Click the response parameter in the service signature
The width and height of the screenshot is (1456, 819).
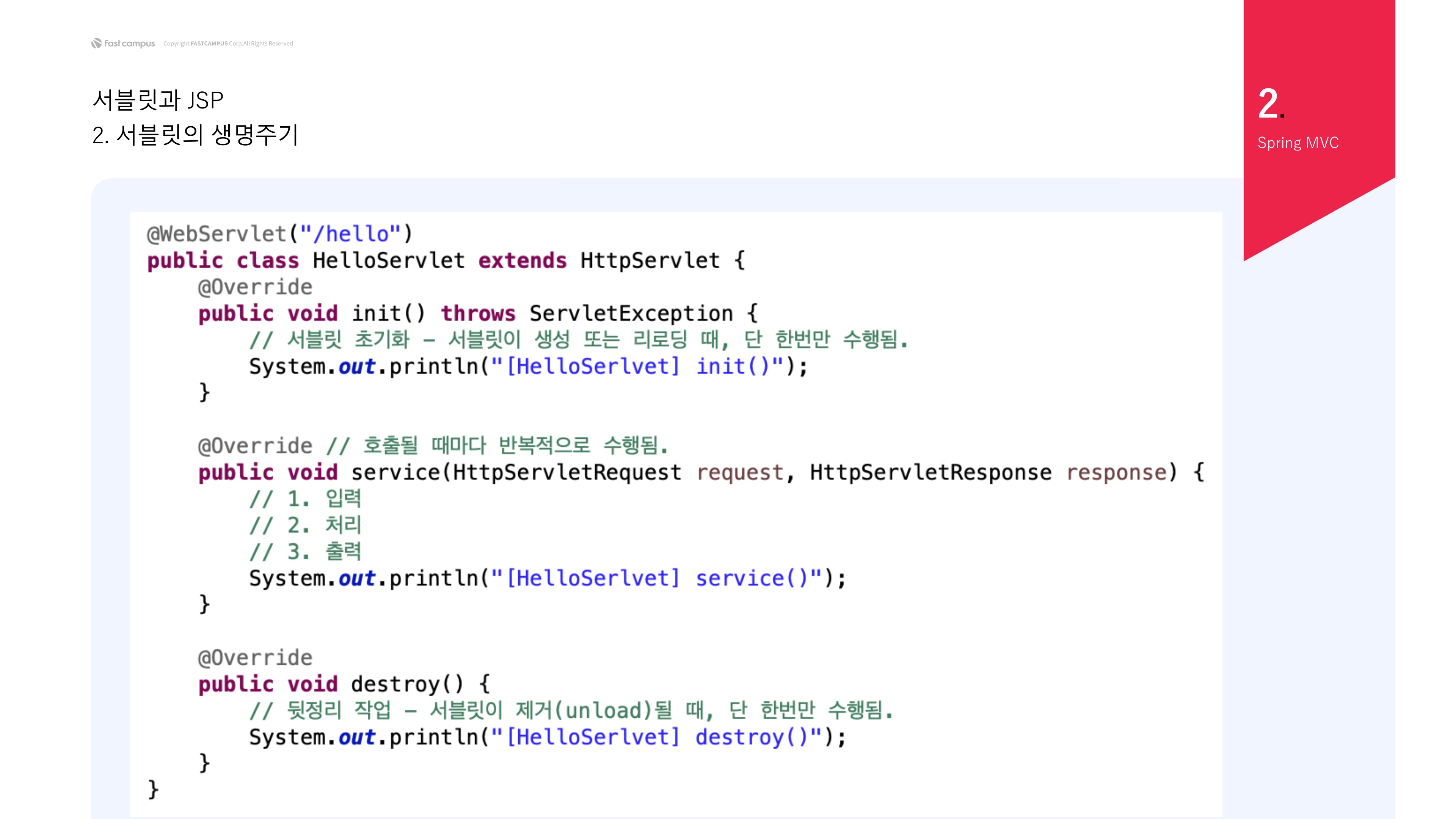pos(1116,472)
